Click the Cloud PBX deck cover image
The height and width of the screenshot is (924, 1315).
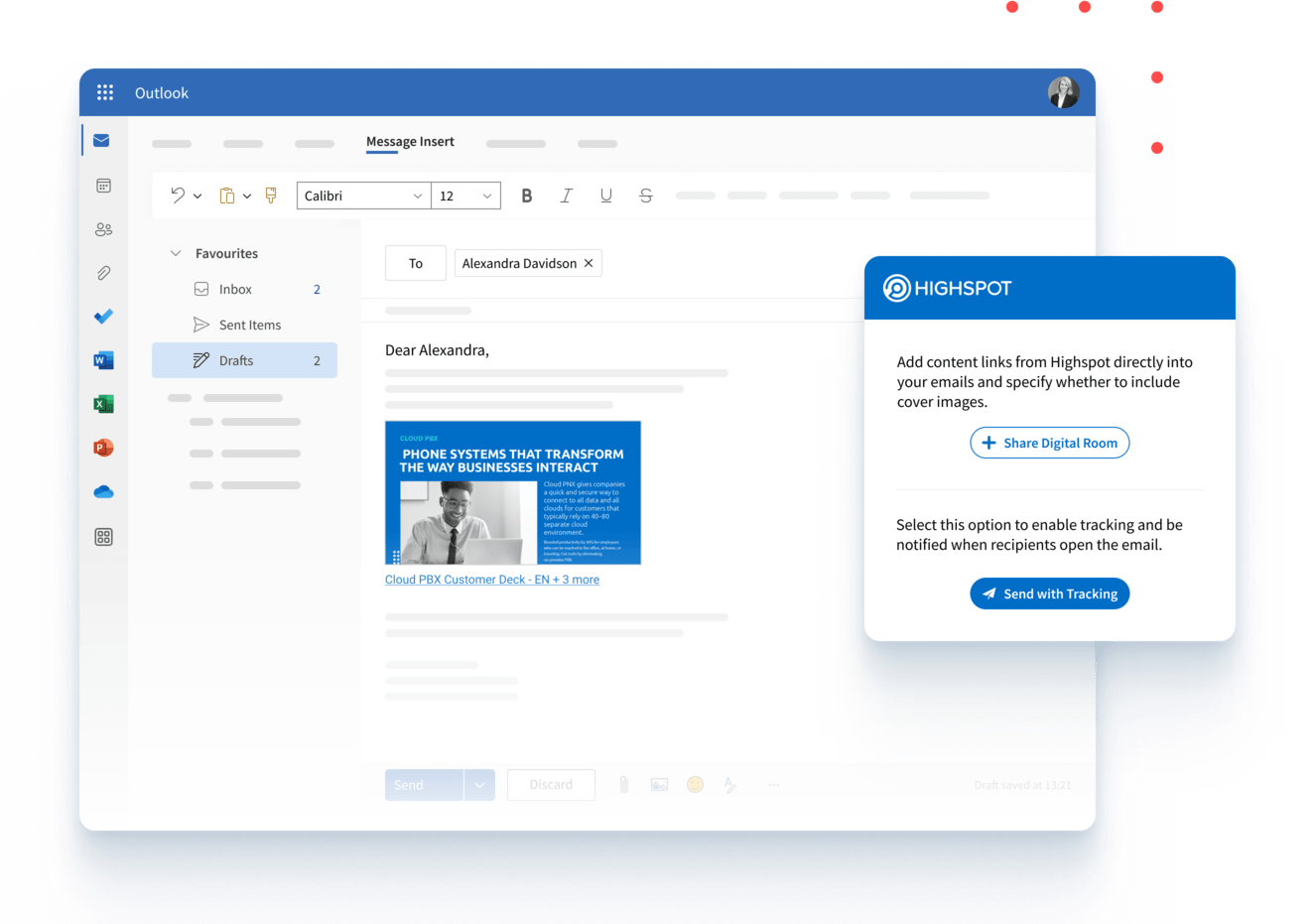pyautogui.click(x=513, y=492)
